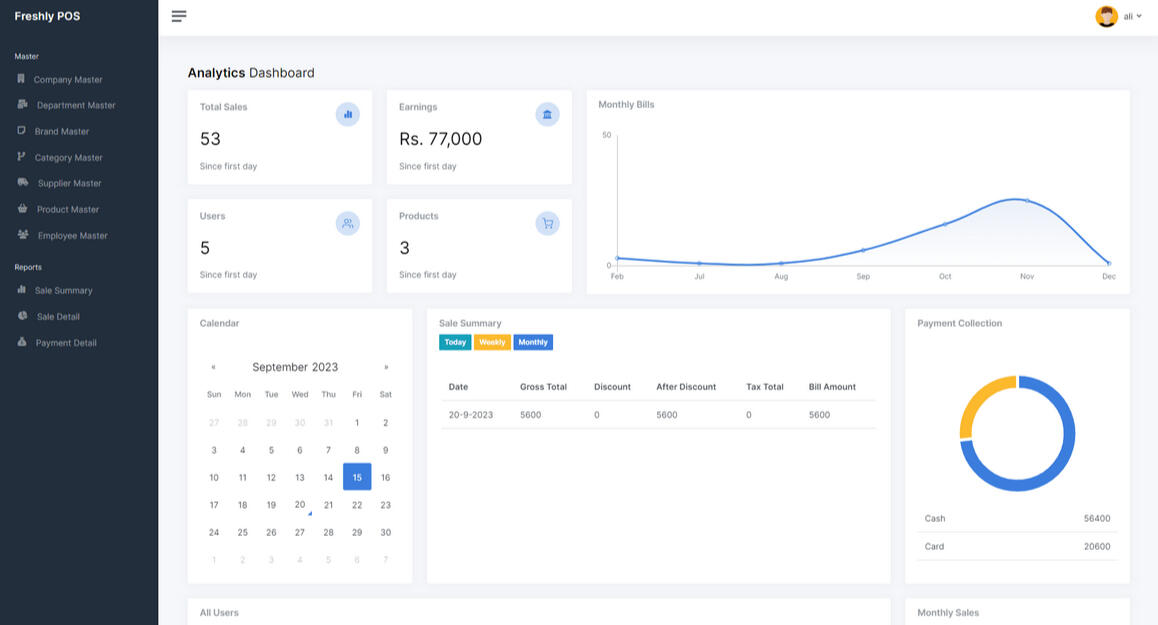Open Company Master from the sidebar
Image resolution: width=1158 pixels, height=625 pixels.
tap(67, 79)
